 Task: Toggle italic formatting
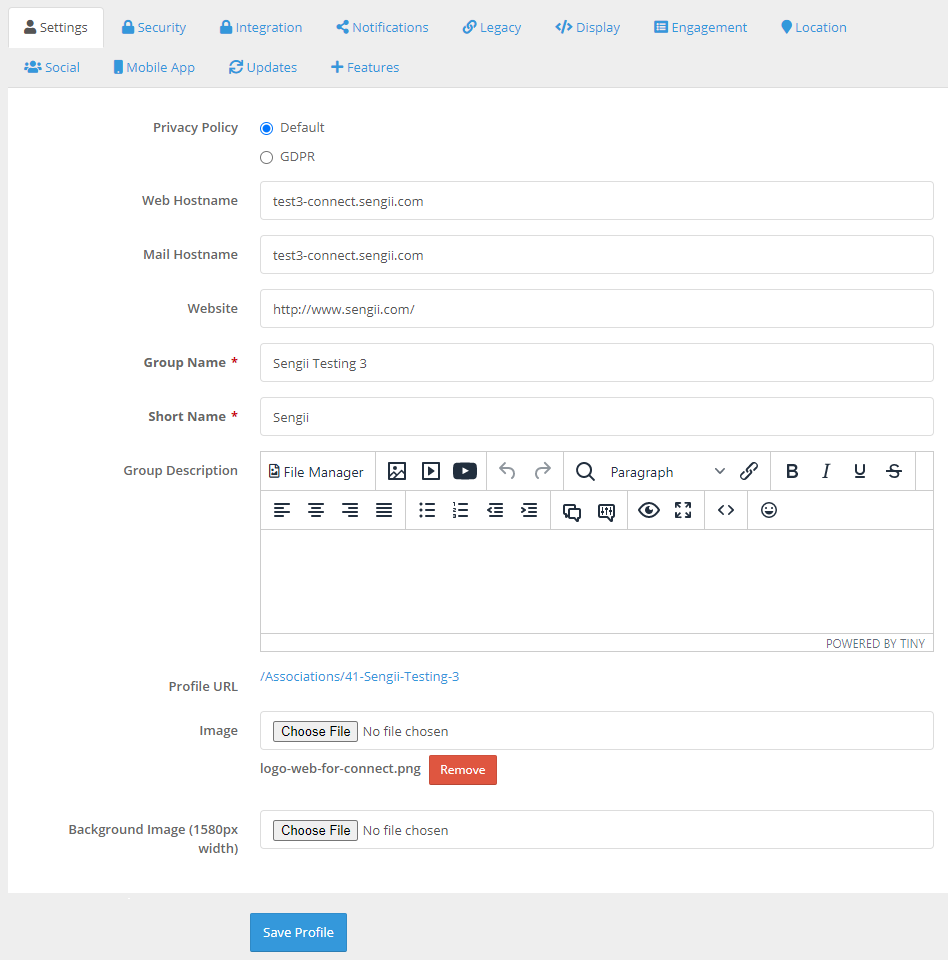tap(826, 471)
